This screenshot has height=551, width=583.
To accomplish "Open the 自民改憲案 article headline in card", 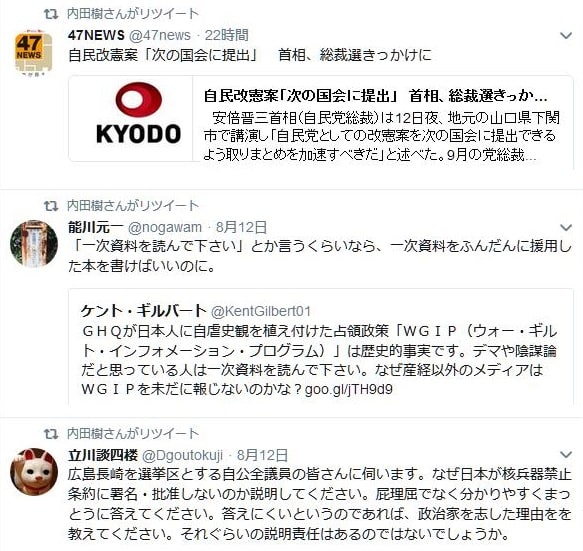I will 375,96.
